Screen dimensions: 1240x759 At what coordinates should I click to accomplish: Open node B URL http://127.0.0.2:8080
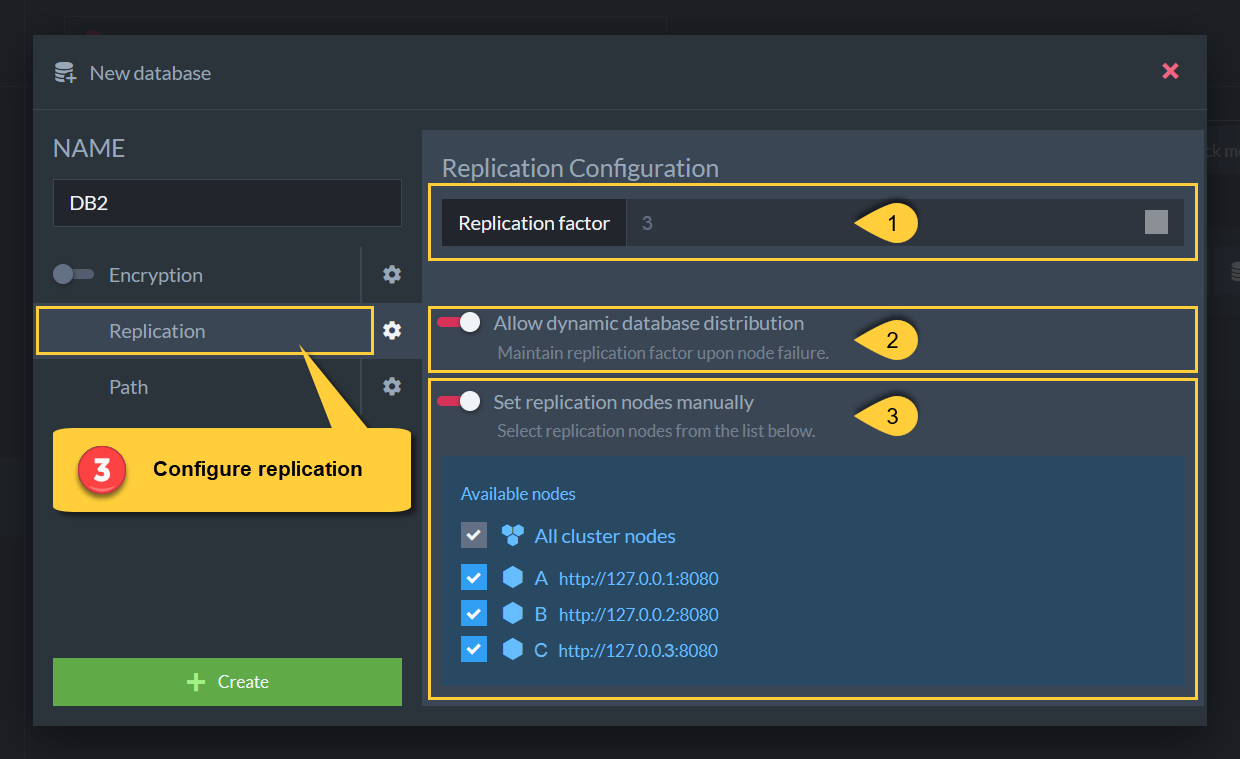638,614
